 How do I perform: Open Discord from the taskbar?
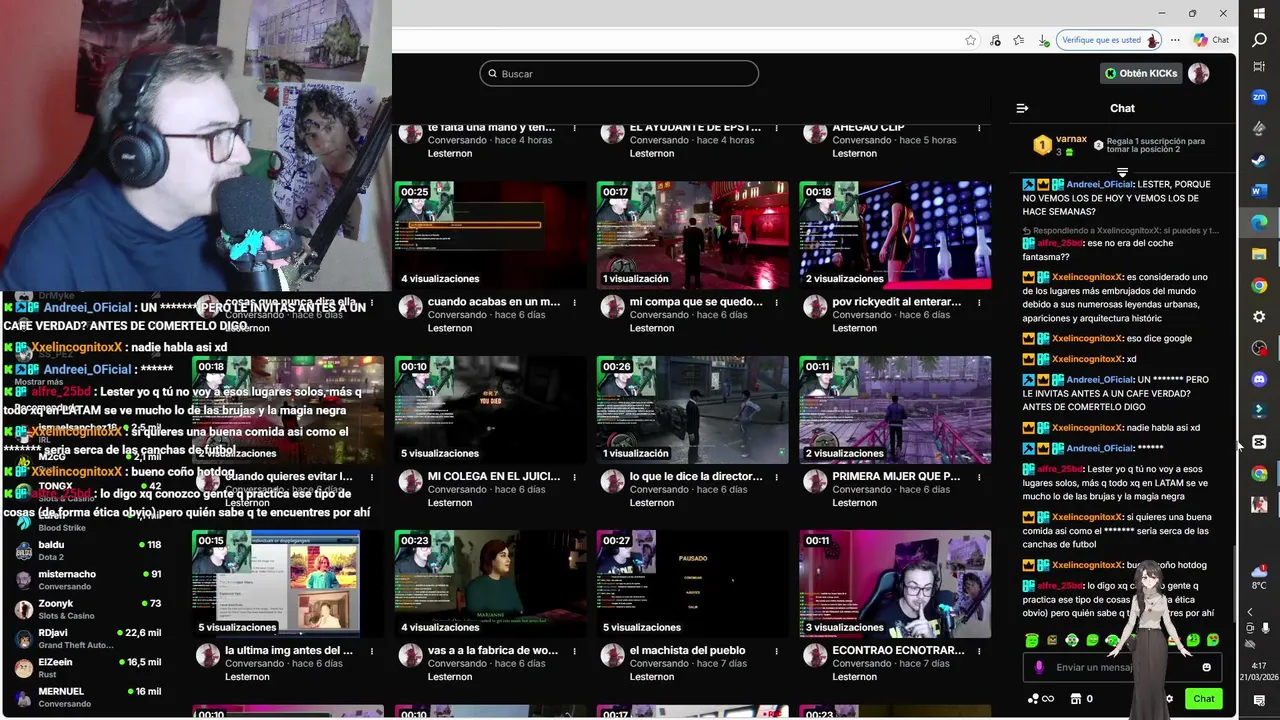(1259, 379)
